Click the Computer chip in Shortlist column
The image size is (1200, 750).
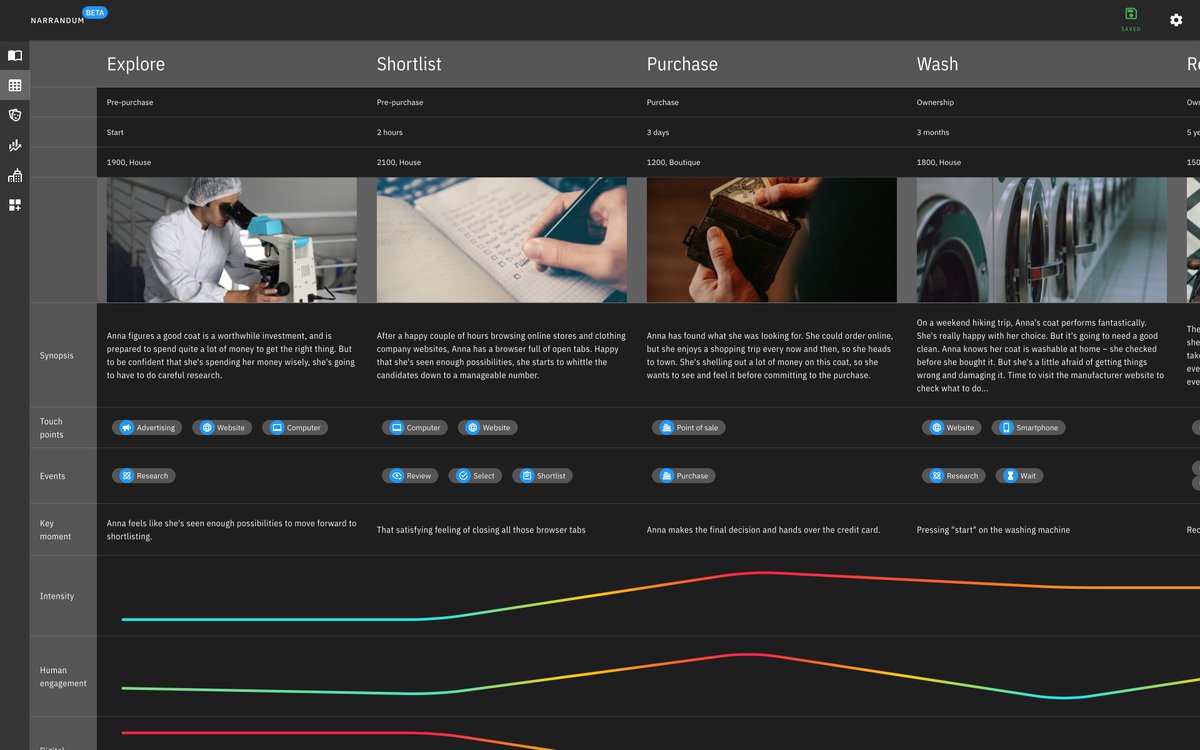(x=414, y=427)
